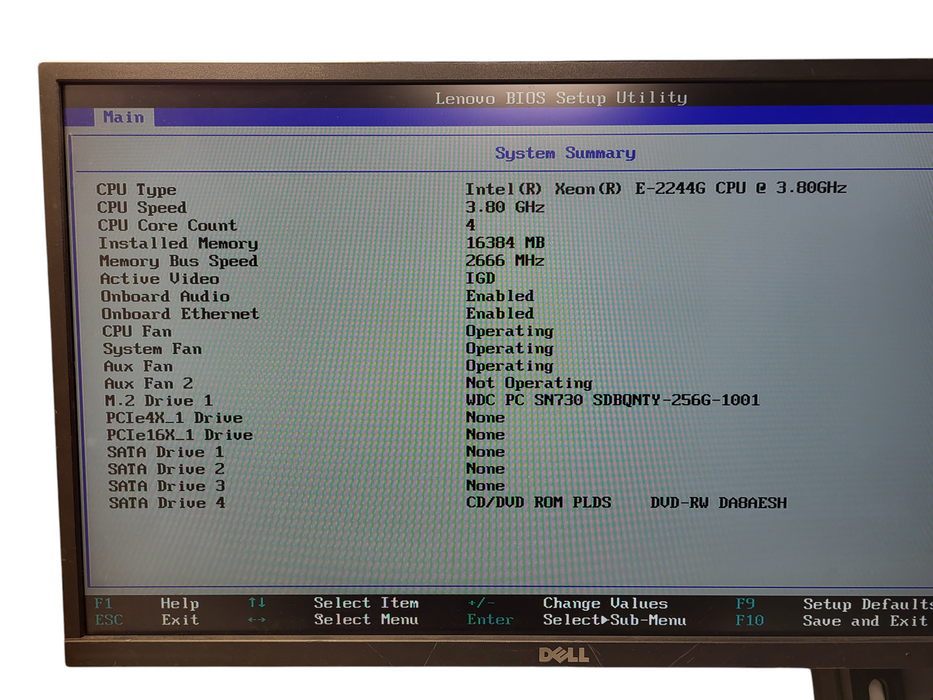Image resolution: width=933 pixels, height=700 pixels.
Task: Click the Select Sub-Menu legend
Action: pos(615,620)
